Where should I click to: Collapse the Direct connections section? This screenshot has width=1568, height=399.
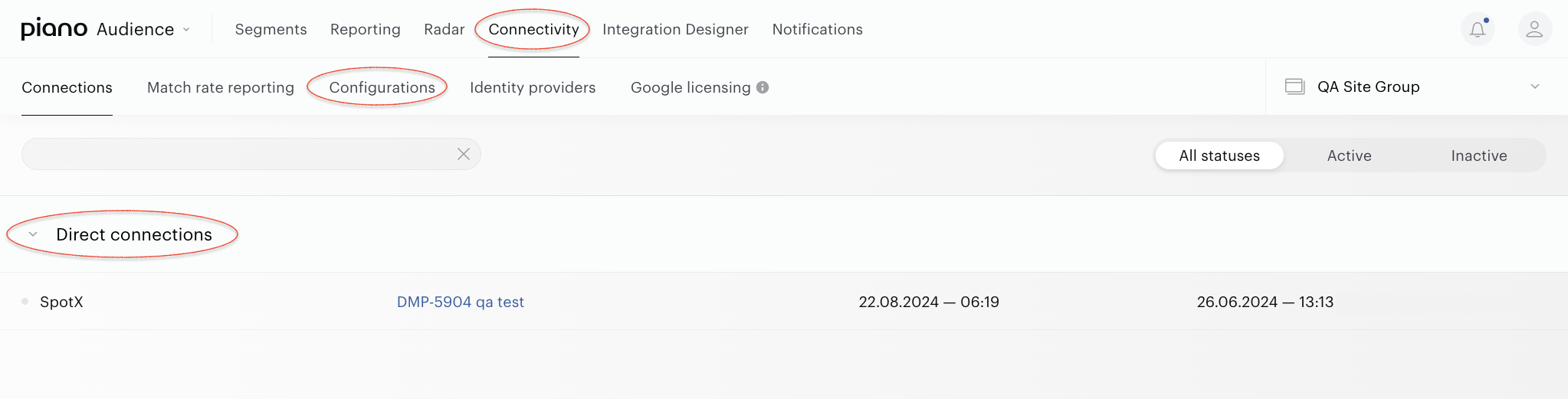coord(33,234)
